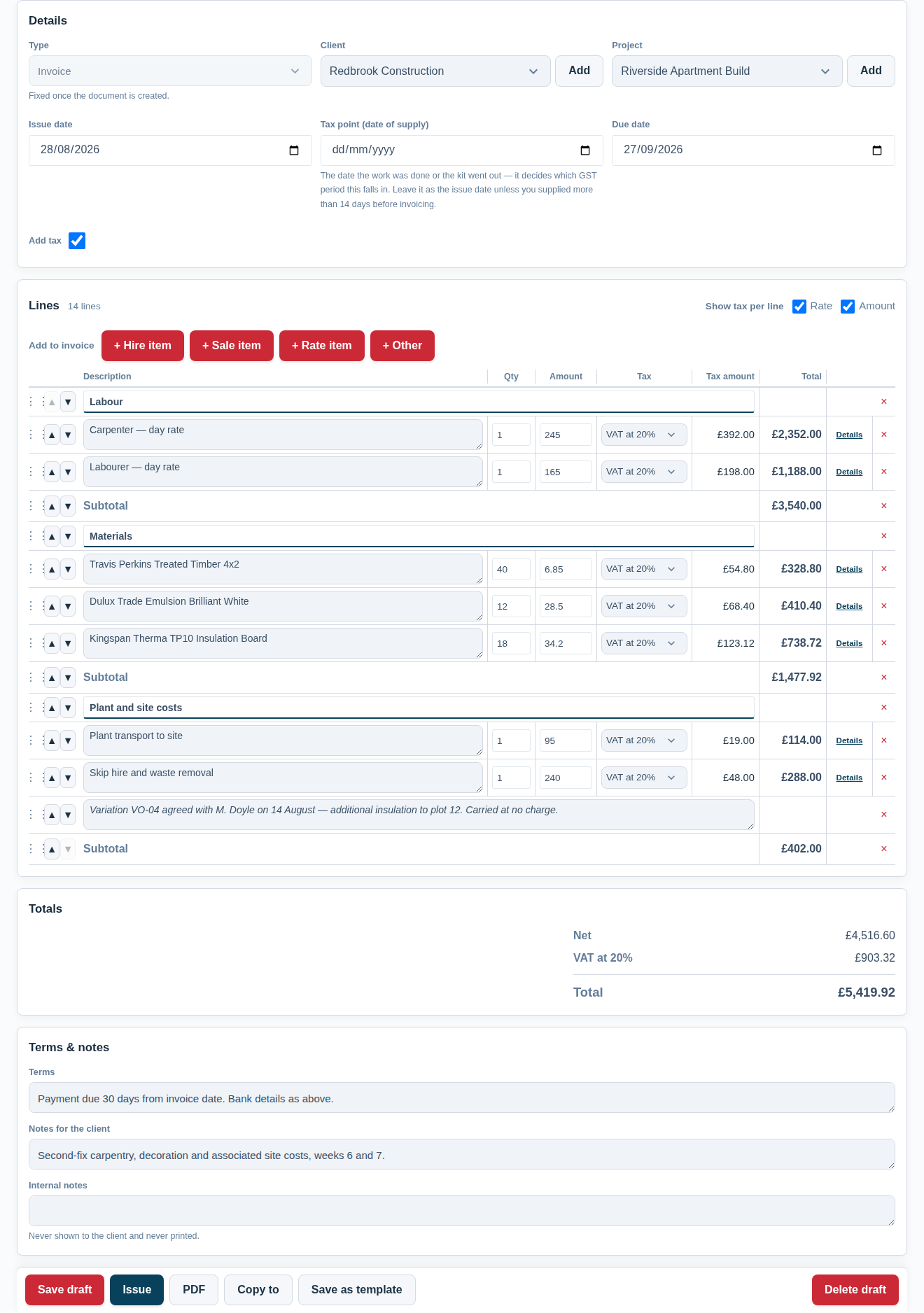Image resolution: width=924 pixels, height=1313 pixels.
Task: Toggle the Rate per-line checkbox
Action: click(799, 307)
